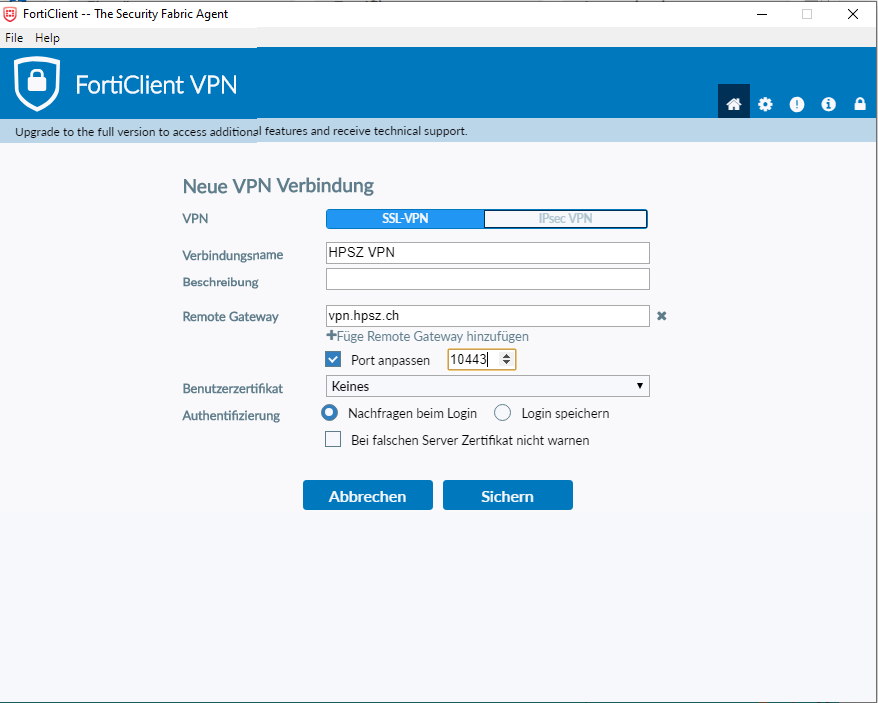Uncheck the Port anpassen checkbox
Screen dimensions: 878x703
[334, 360]
